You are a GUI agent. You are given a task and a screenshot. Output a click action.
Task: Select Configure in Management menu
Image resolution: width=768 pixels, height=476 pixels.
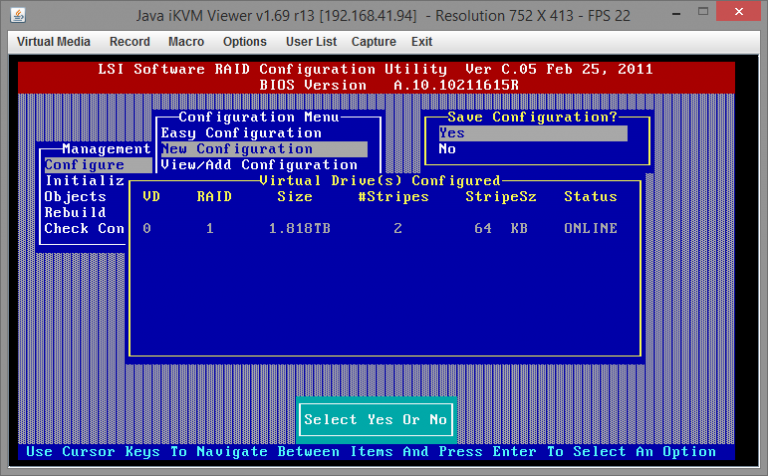pyautogui.click(x=85, y=165)
